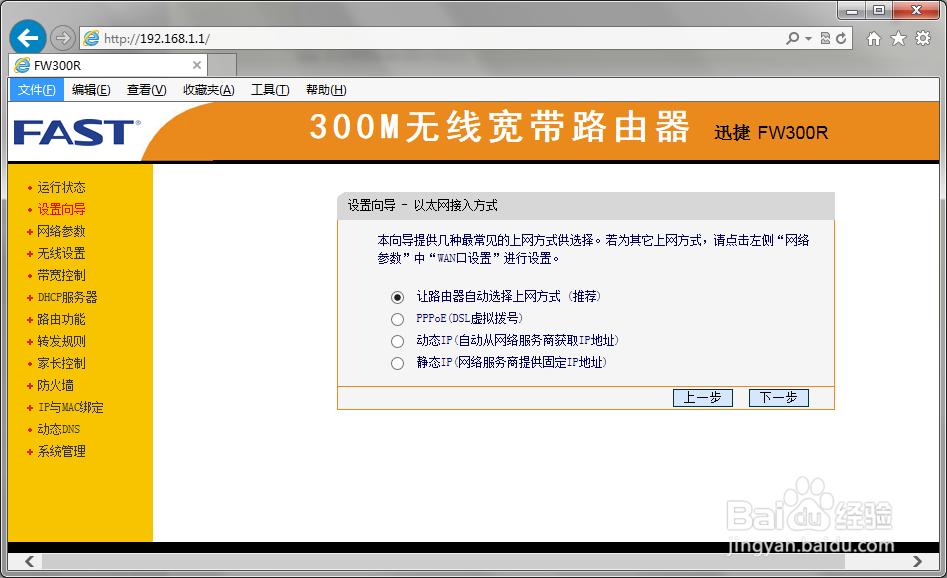Click the horizontal scrollbar thumb

click(x=443, y=561)
